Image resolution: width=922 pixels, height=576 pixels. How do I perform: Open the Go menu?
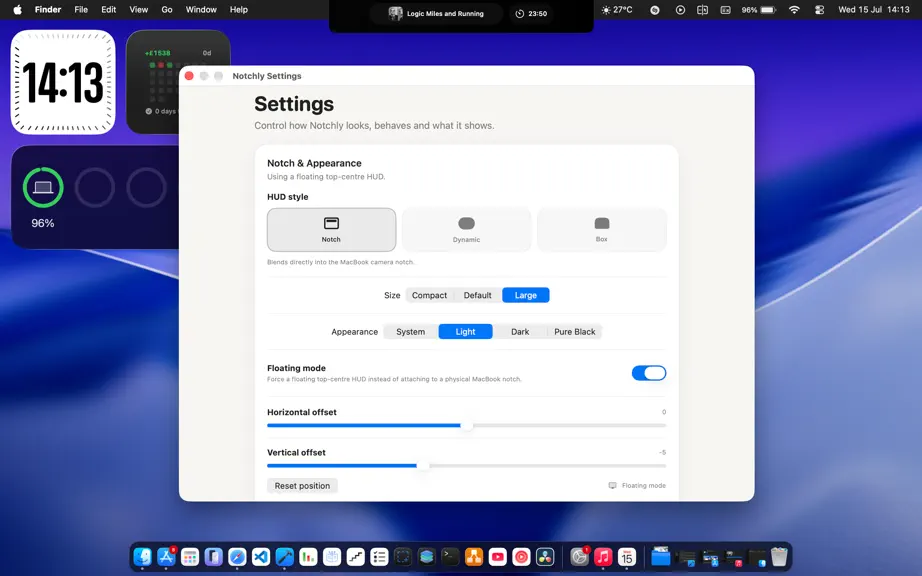point(167,9)
